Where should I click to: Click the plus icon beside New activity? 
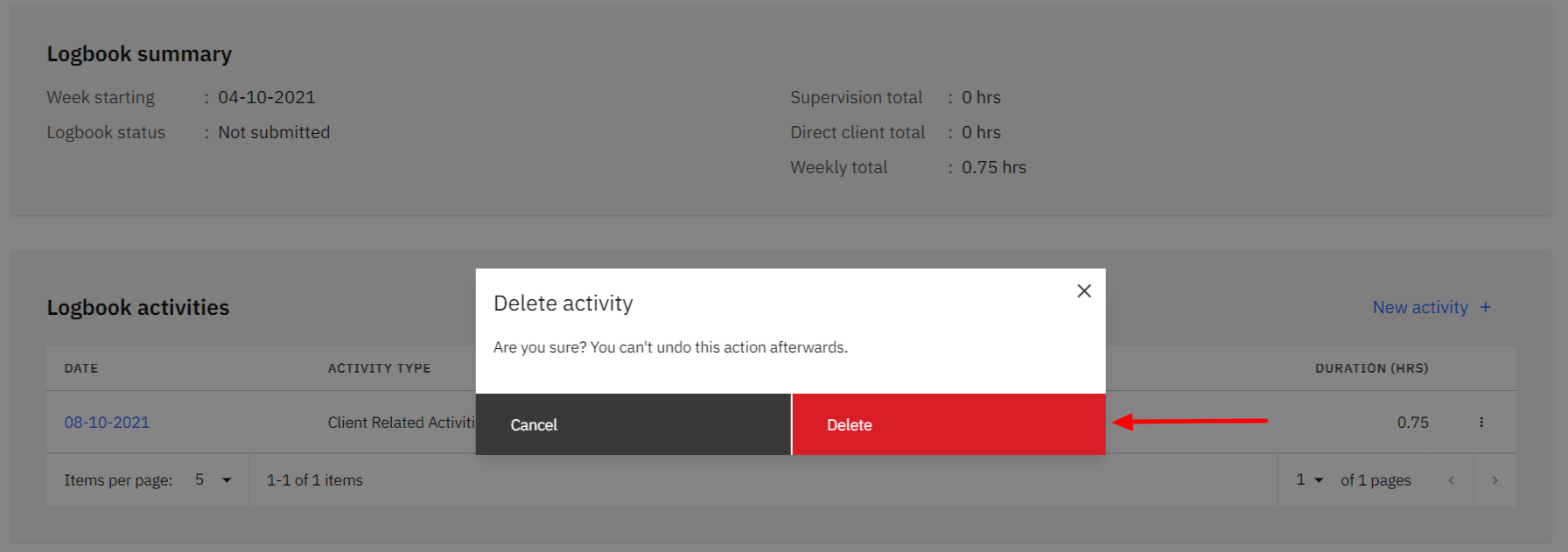coord(1485,308)
